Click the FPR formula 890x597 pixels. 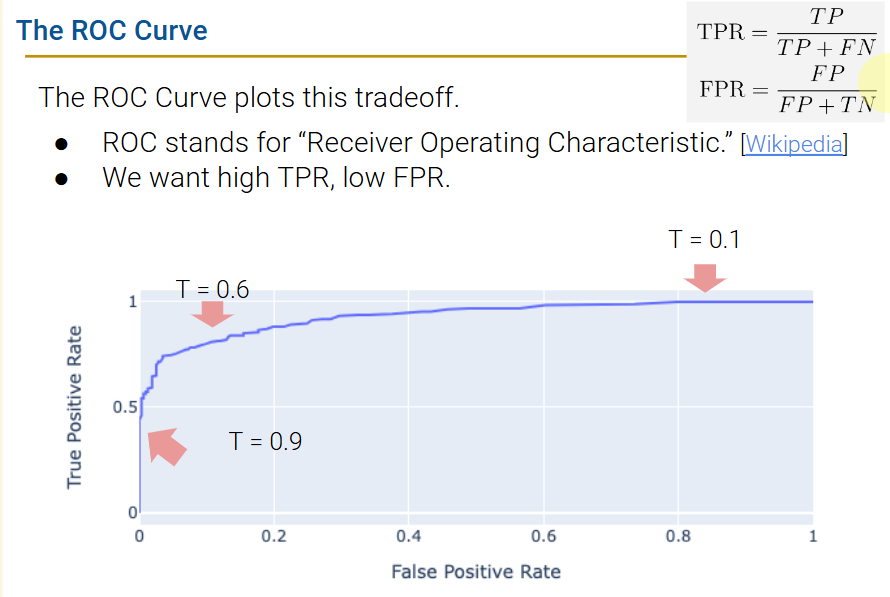point(787,89)
